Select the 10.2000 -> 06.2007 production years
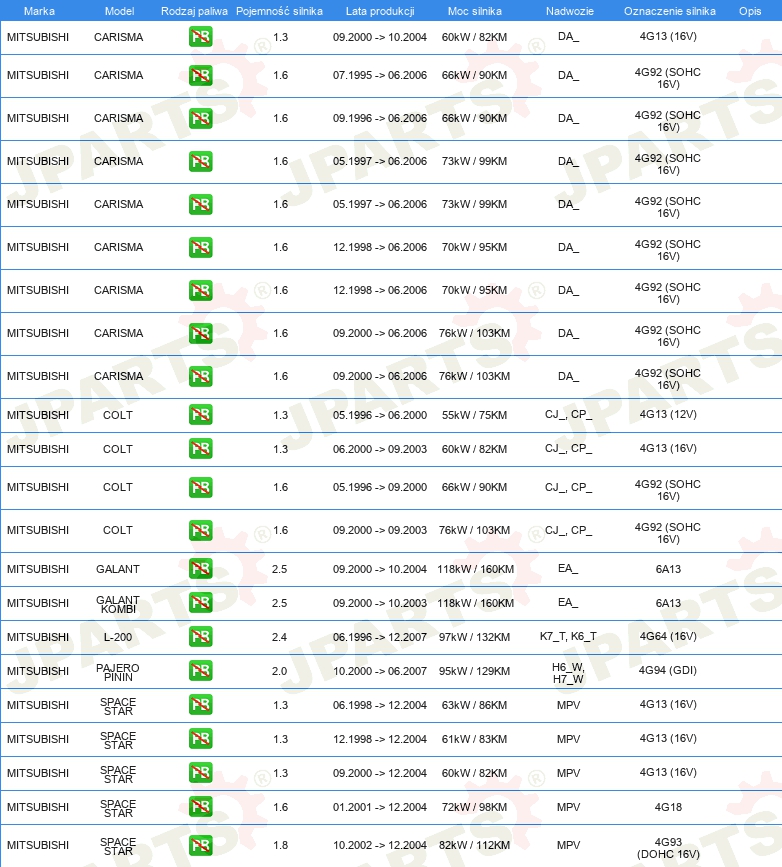The image size is (782, 867). pyautogui.click(x=380, y=671)
